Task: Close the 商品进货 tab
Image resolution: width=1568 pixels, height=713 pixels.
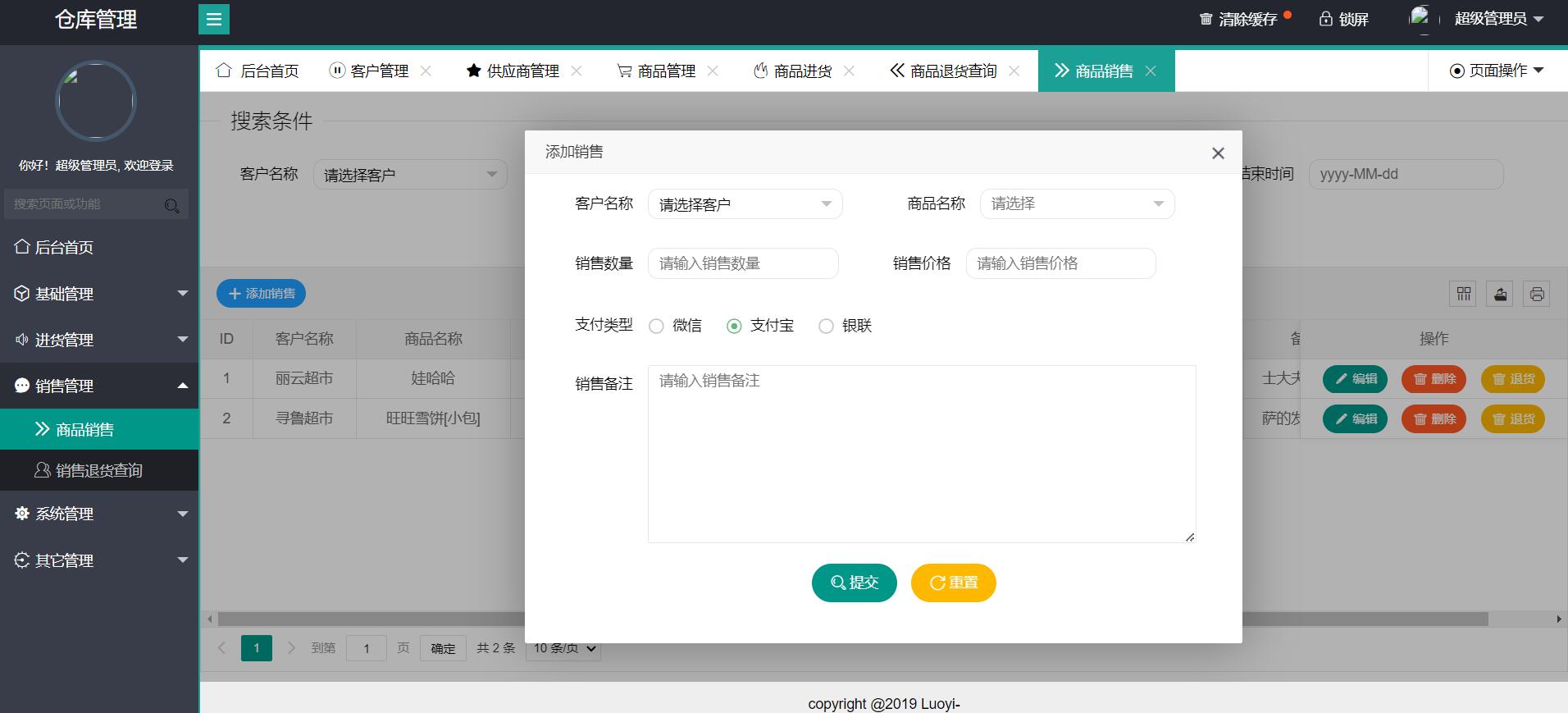Action: point(849,71)
